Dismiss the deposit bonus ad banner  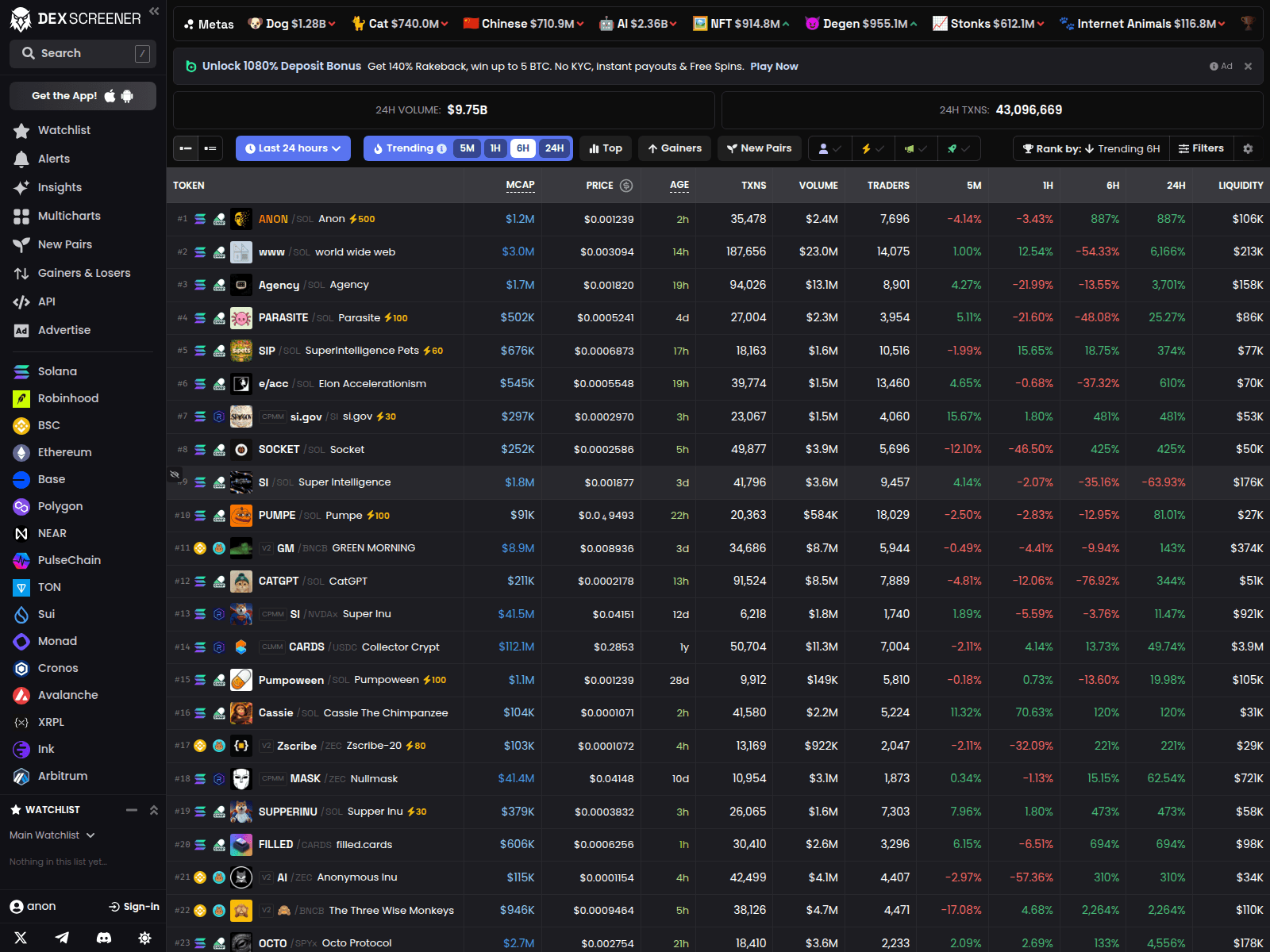[x=1248, y=67]
